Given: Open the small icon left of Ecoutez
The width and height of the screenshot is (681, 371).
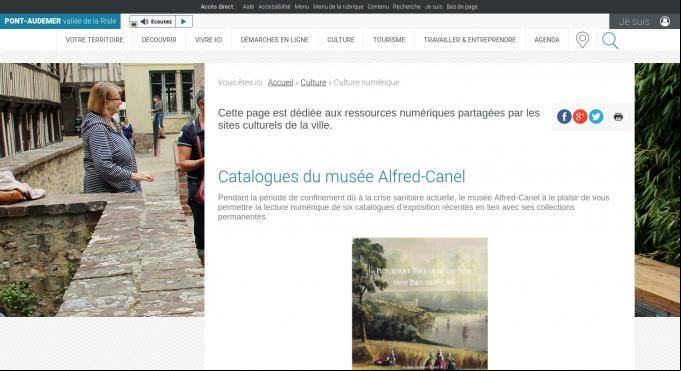Looking at the screenshot, I should click(134, 23).
